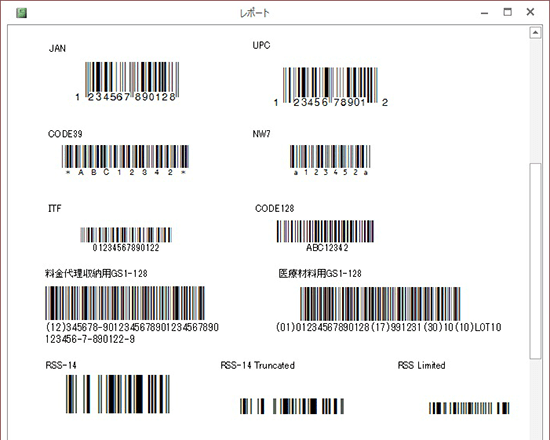Click the レポート window title
Screen dimensions: 550x440
[255, 13]
